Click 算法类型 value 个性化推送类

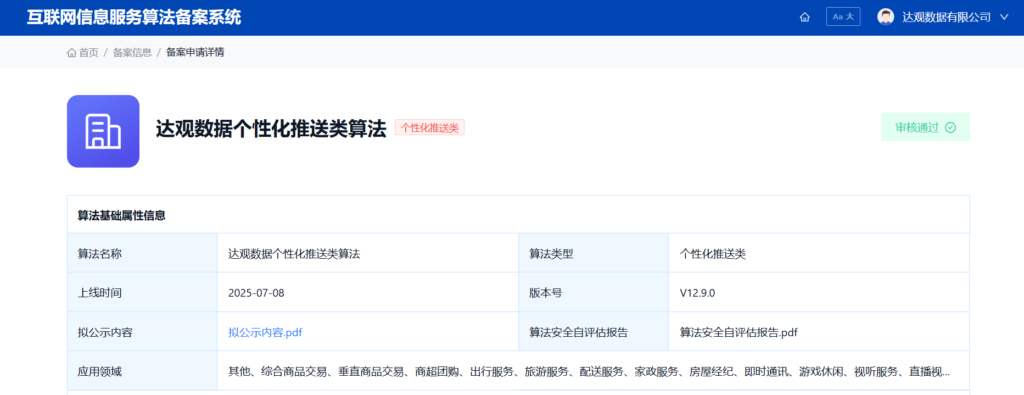coord(712,254)
